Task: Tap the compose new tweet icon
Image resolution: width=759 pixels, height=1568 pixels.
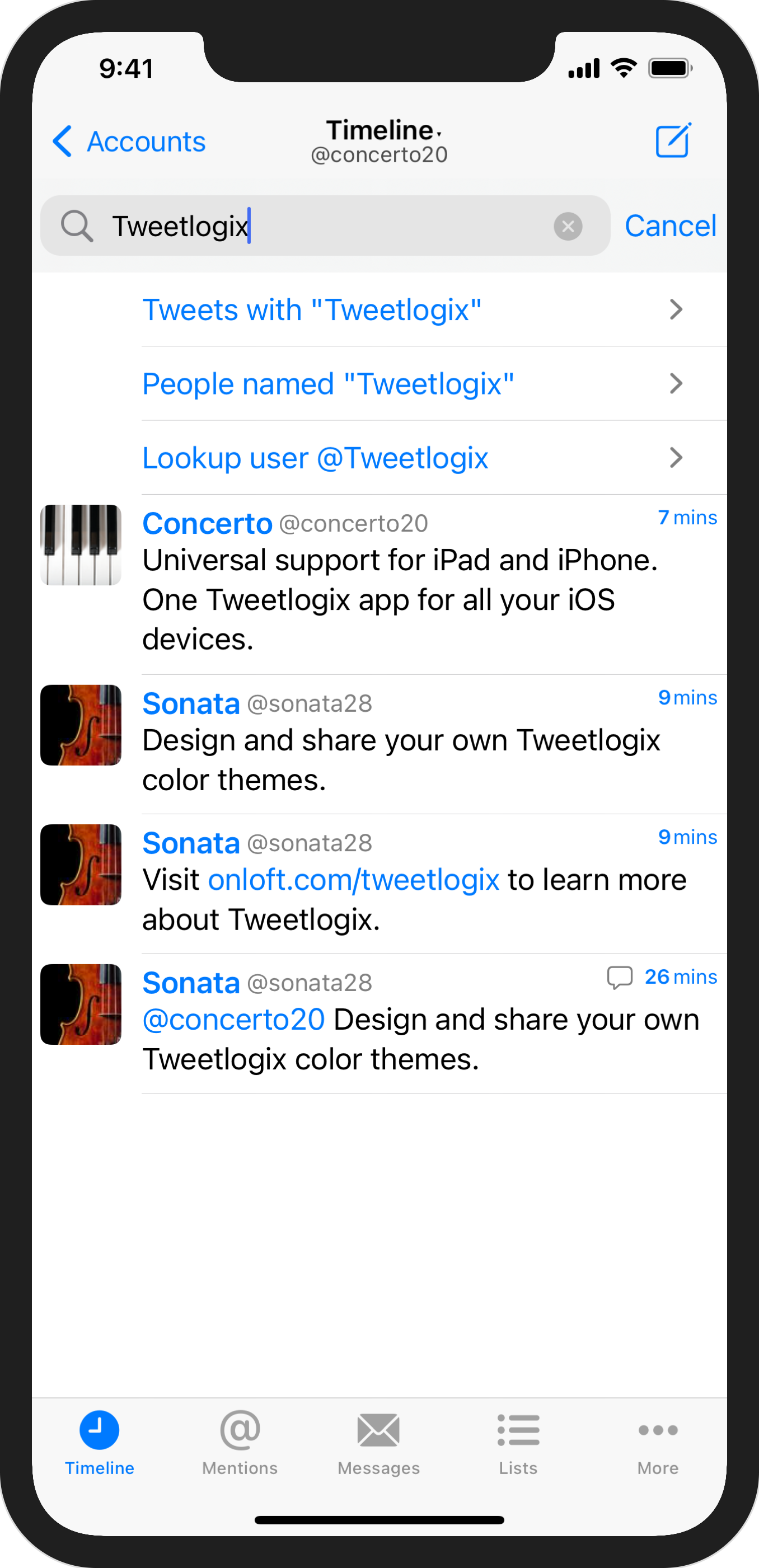Action: (673, 140)
